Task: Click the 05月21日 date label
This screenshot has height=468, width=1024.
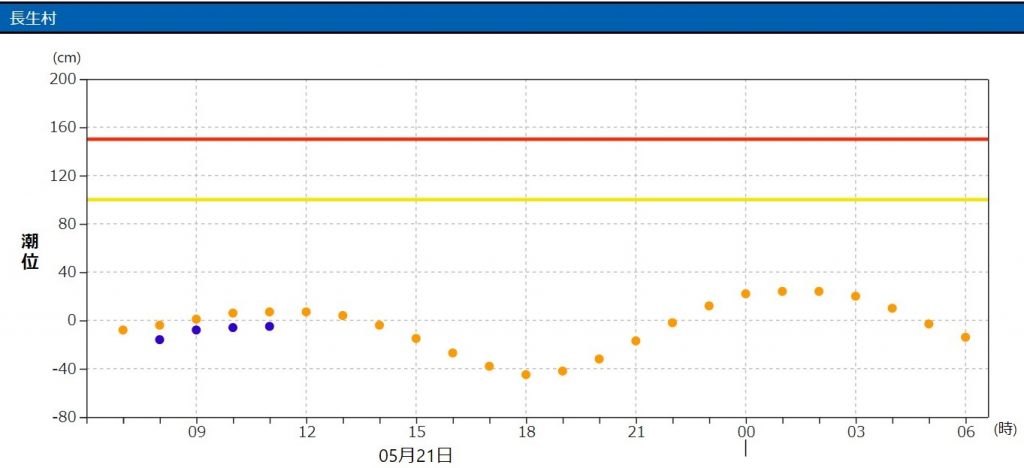Action: [x=415, y=456]
